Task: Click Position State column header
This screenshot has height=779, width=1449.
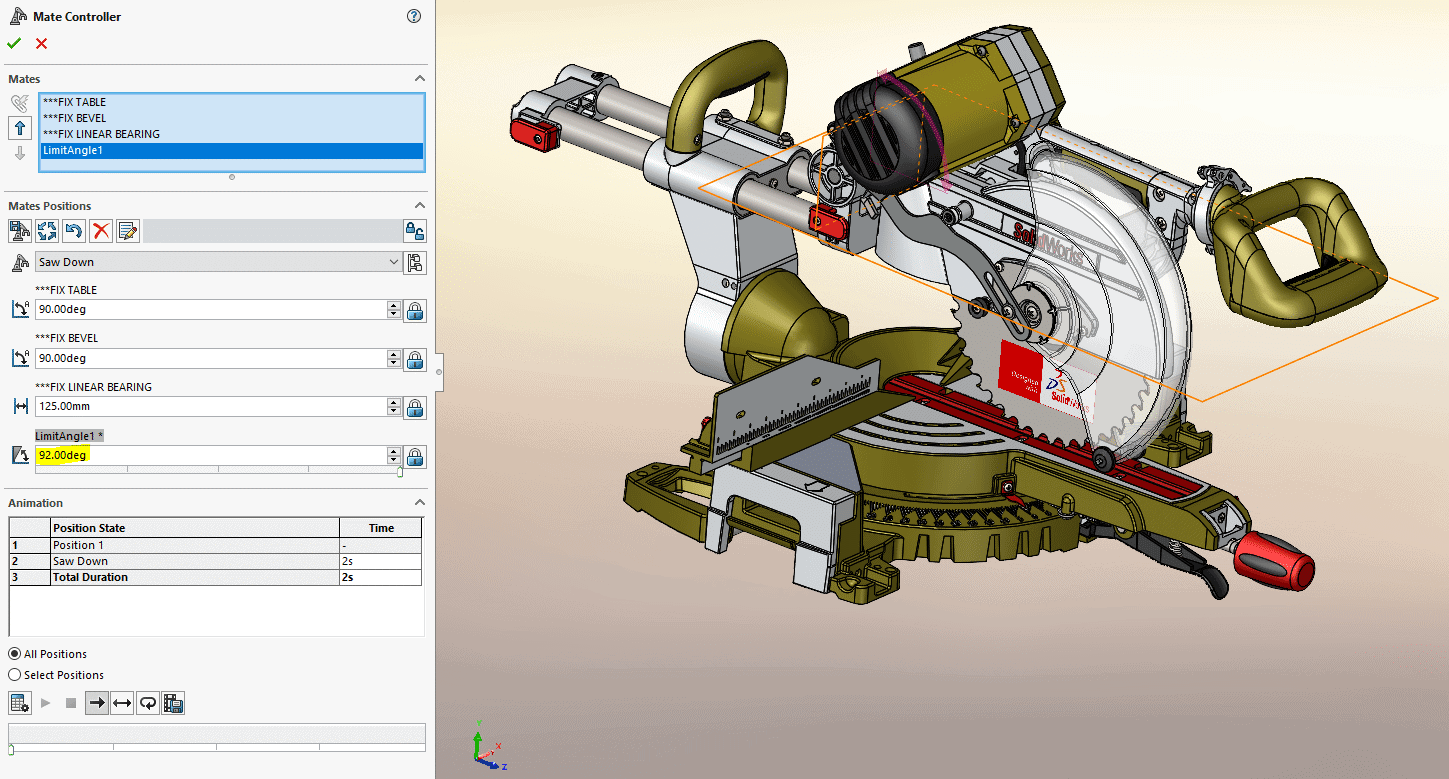Action: [x=195, y=528]
